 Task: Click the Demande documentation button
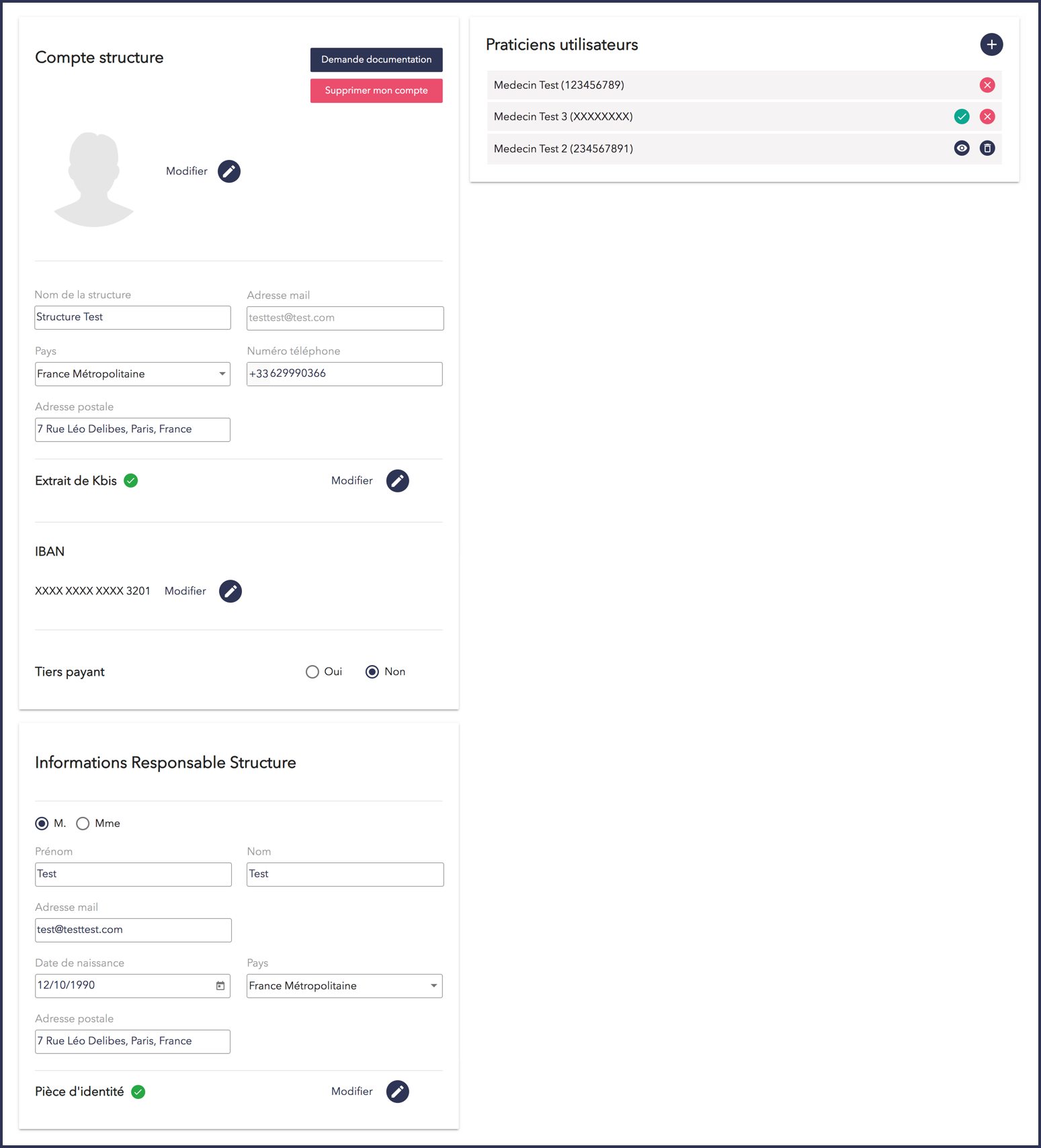376,60
